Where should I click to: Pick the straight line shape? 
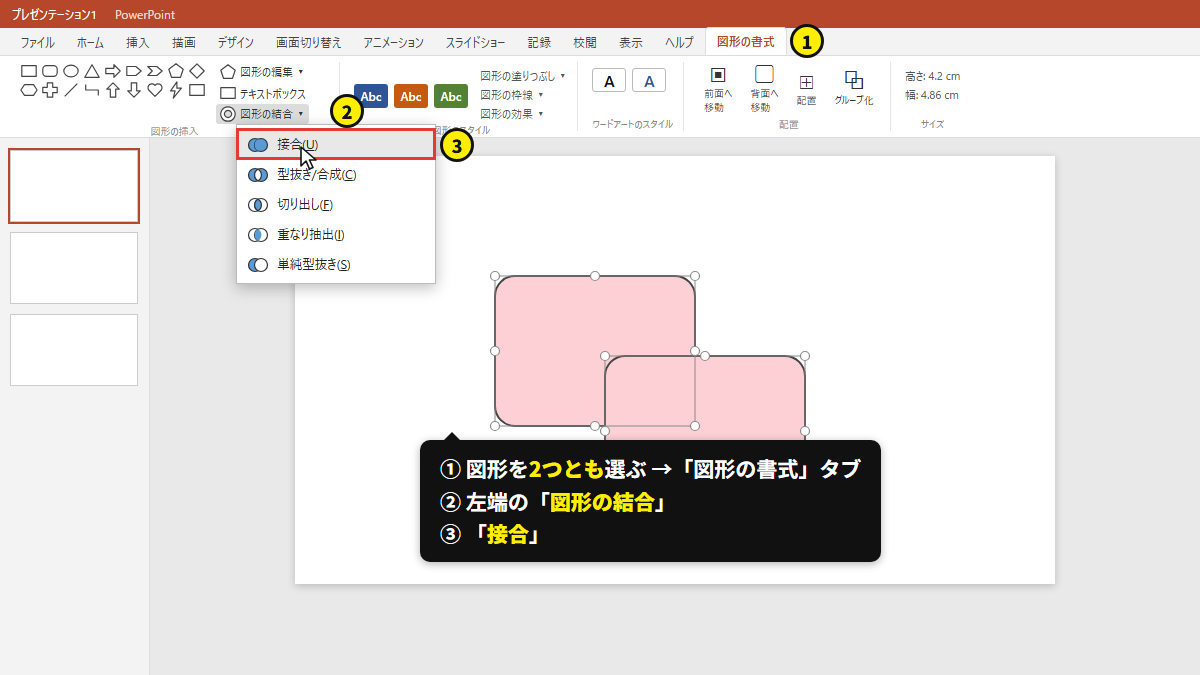71,90
